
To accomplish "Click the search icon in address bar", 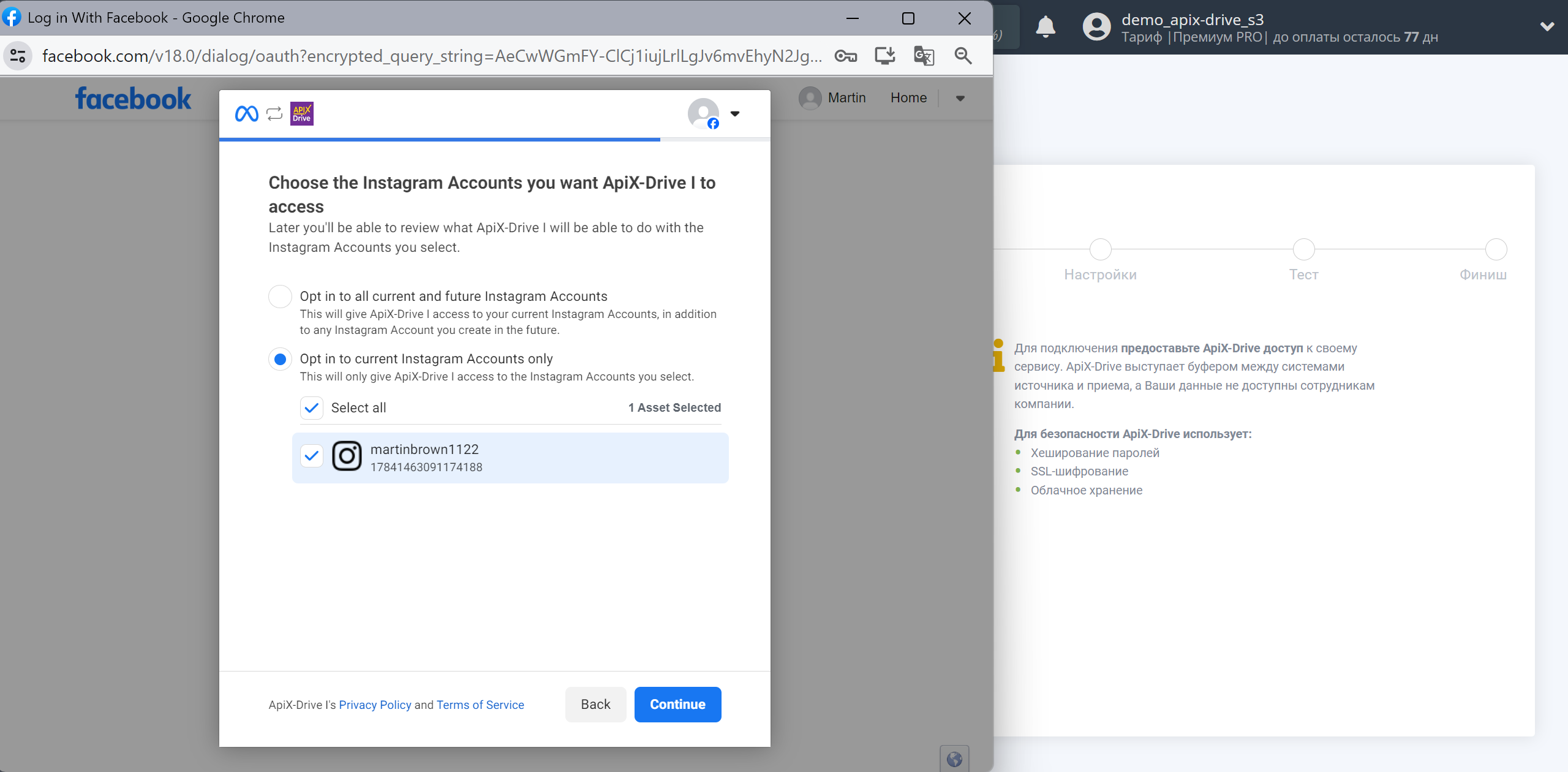I will click(962, 56).
